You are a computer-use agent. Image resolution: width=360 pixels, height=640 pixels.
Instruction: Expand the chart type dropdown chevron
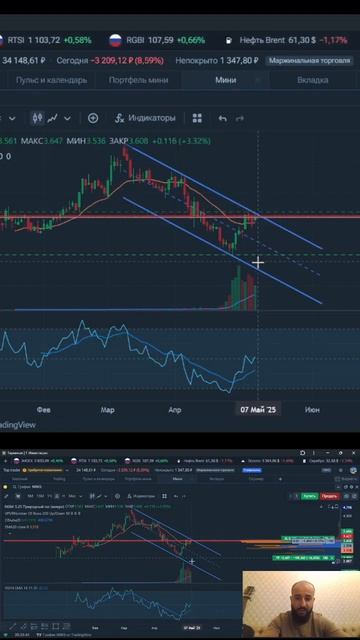(x=67, y=118)
